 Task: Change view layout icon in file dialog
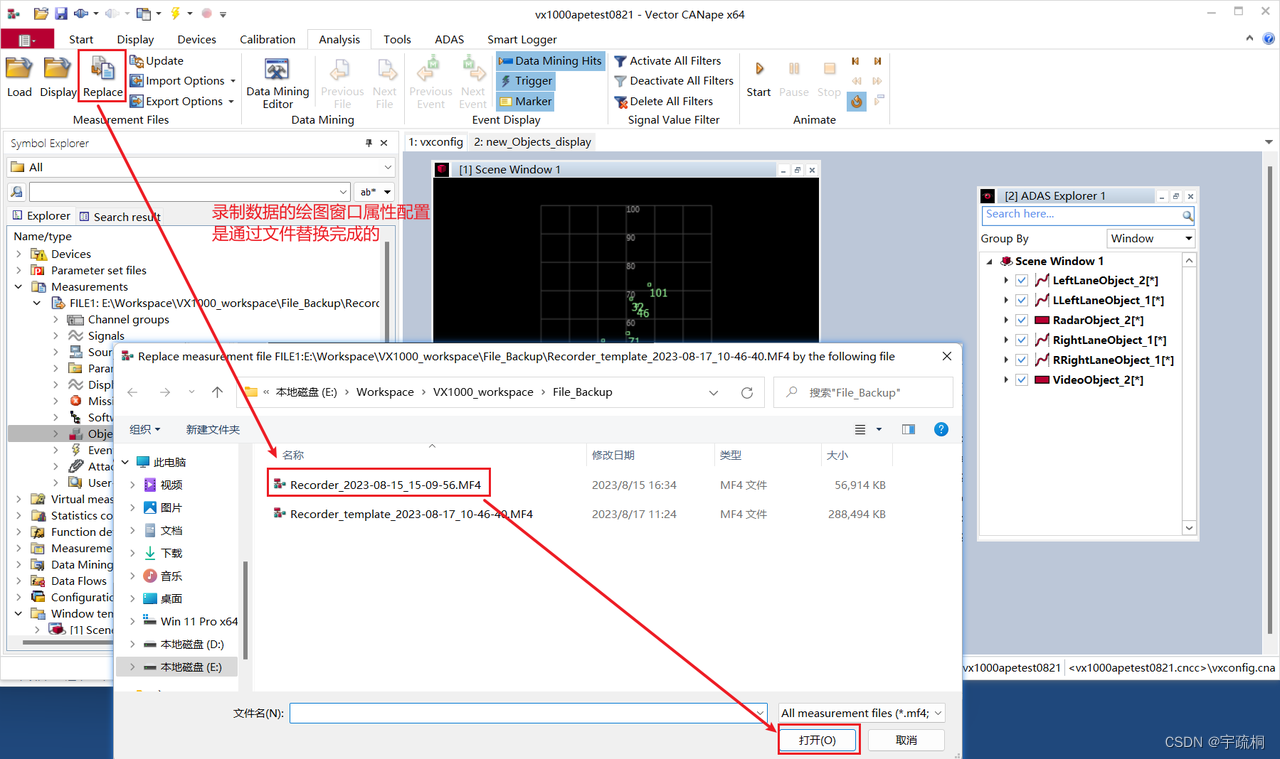click(x=860, y=429)
